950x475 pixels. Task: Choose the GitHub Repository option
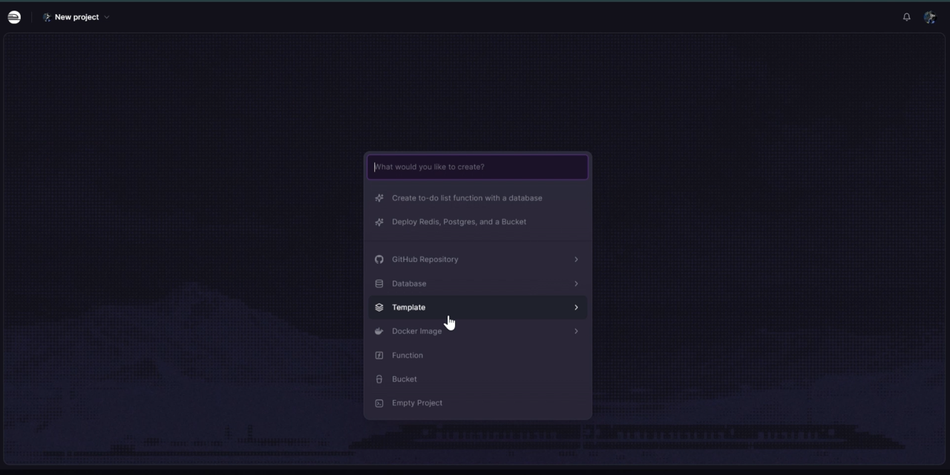pos(477,259)
